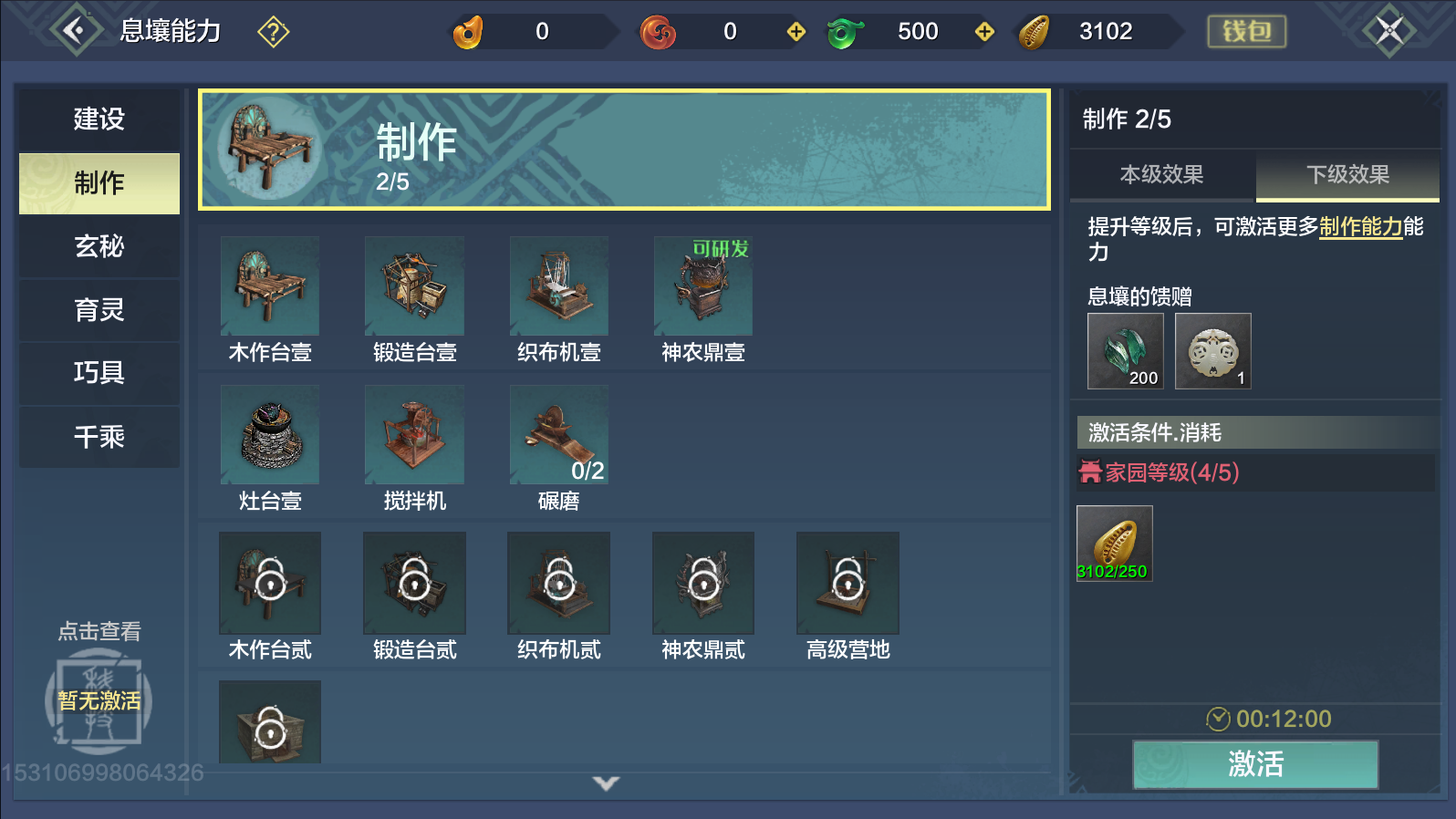Follow the 制作能力 underlined link
Image resolution: width=1456 pixels, height=819 pixels.
[1360, 226]
